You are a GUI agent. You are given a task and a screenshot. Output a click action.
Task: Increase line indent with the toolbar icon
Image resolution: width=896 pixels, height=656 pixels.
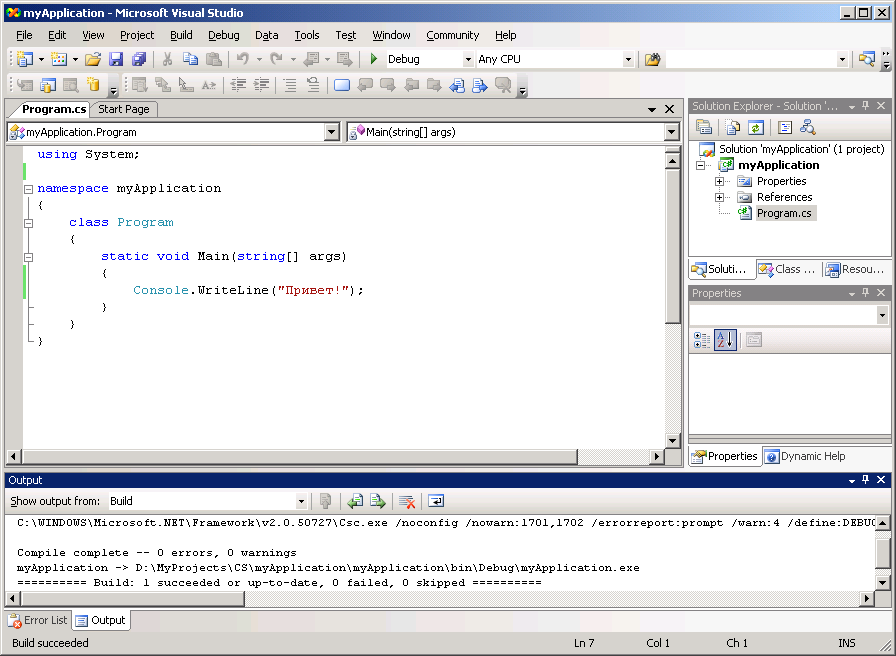pyautogui.click(x=261, y=85)
